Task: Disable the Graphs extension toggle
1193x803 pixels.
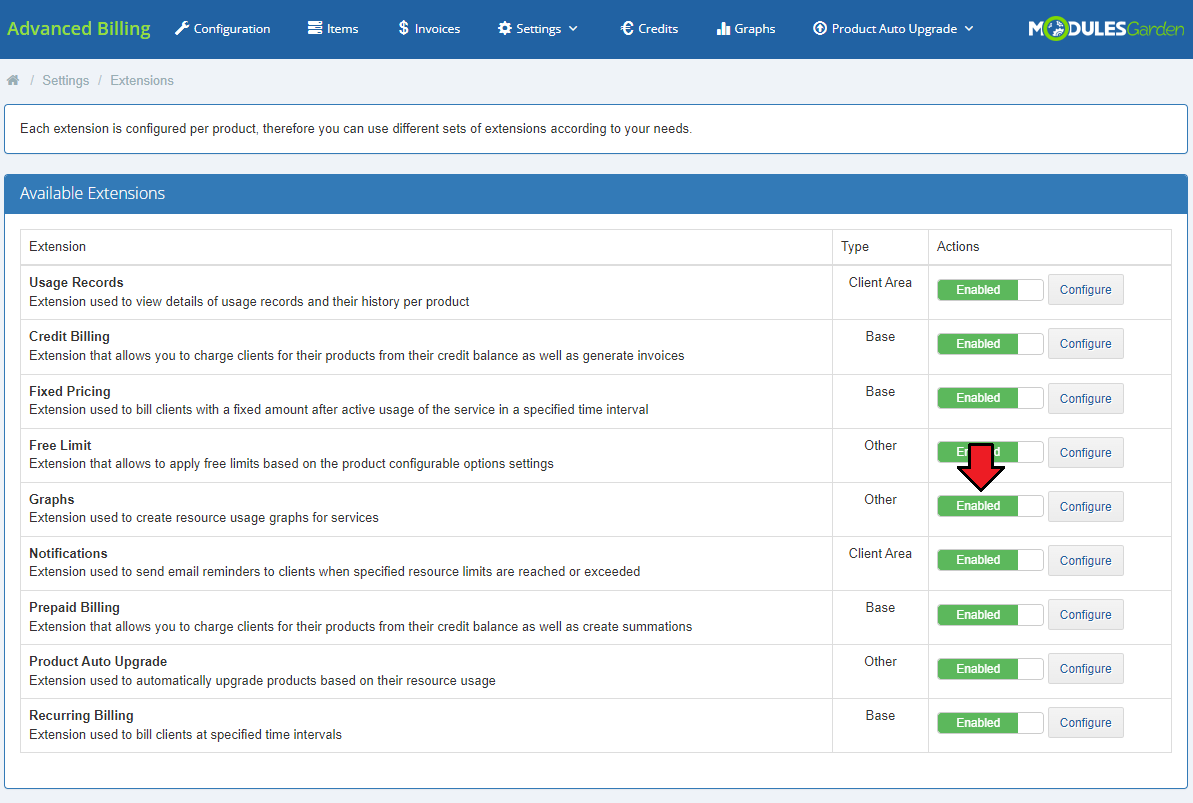Action: point(990,506)
